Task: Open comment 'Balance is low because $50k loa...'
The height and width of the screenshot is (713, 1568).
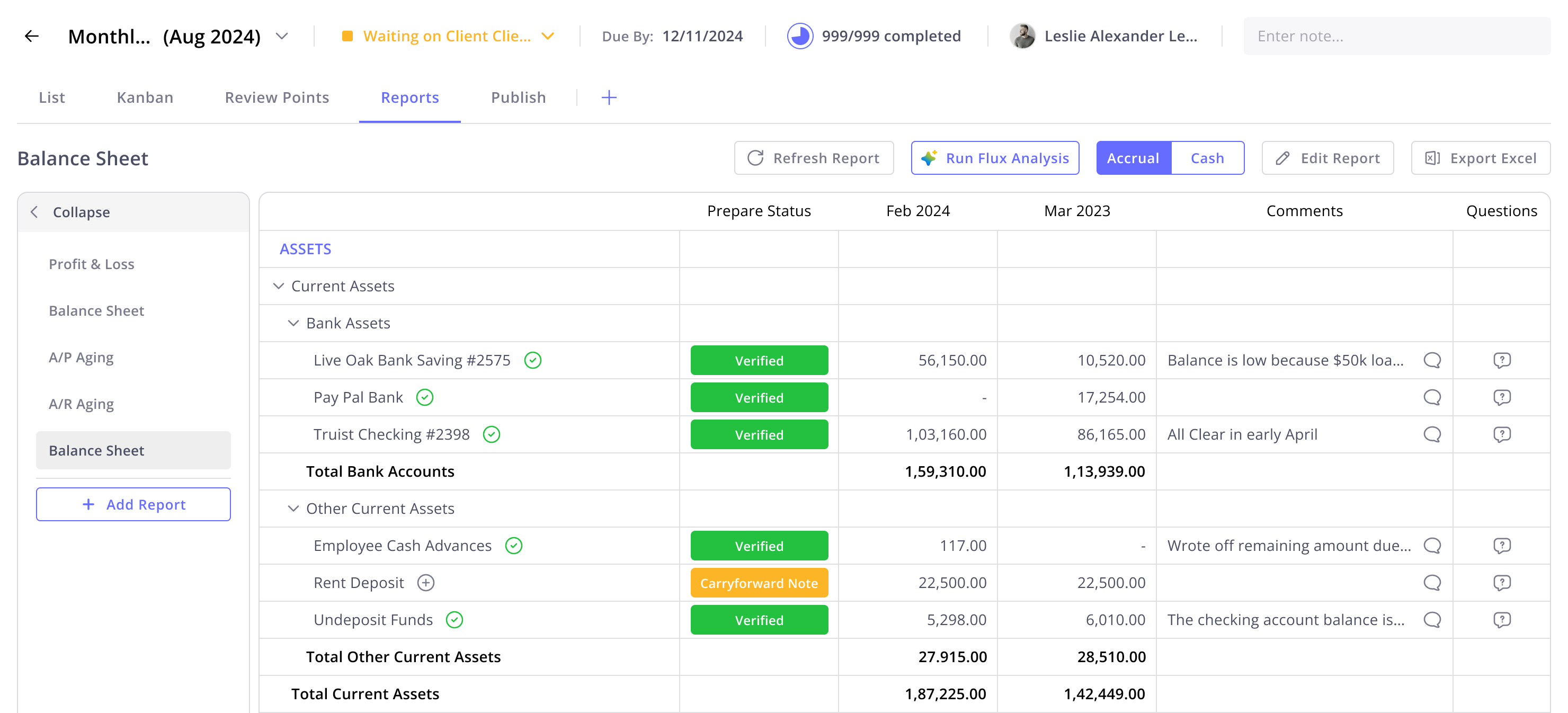Action: coord(1286,360)
